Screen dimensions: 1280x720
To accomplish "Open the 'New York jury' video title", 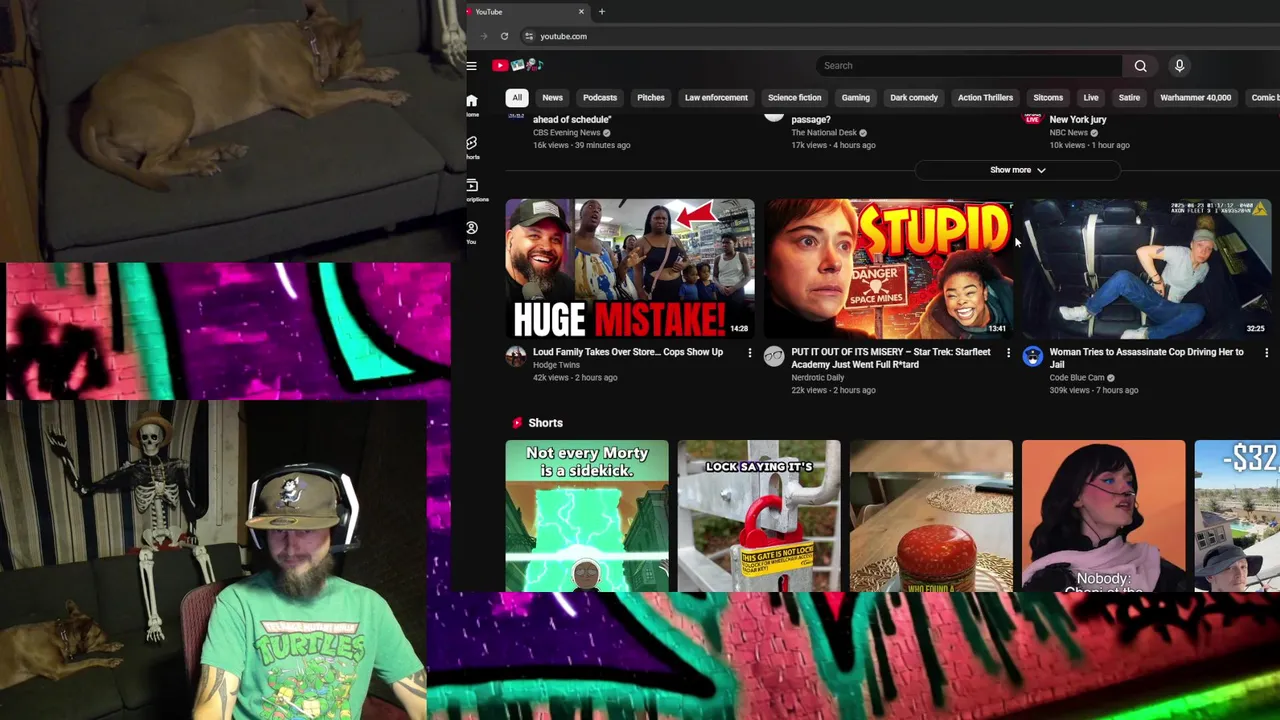I will (x=1078, y=120).
